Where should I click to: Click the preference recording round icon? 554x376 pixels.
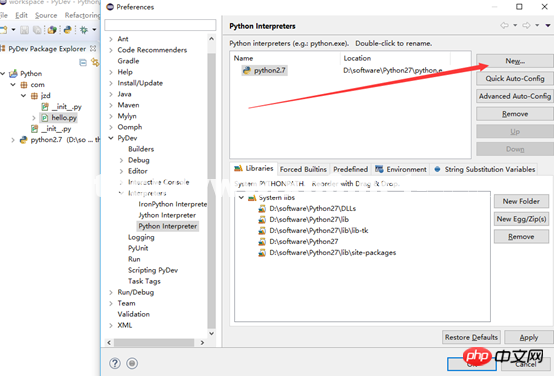[132, 363]
